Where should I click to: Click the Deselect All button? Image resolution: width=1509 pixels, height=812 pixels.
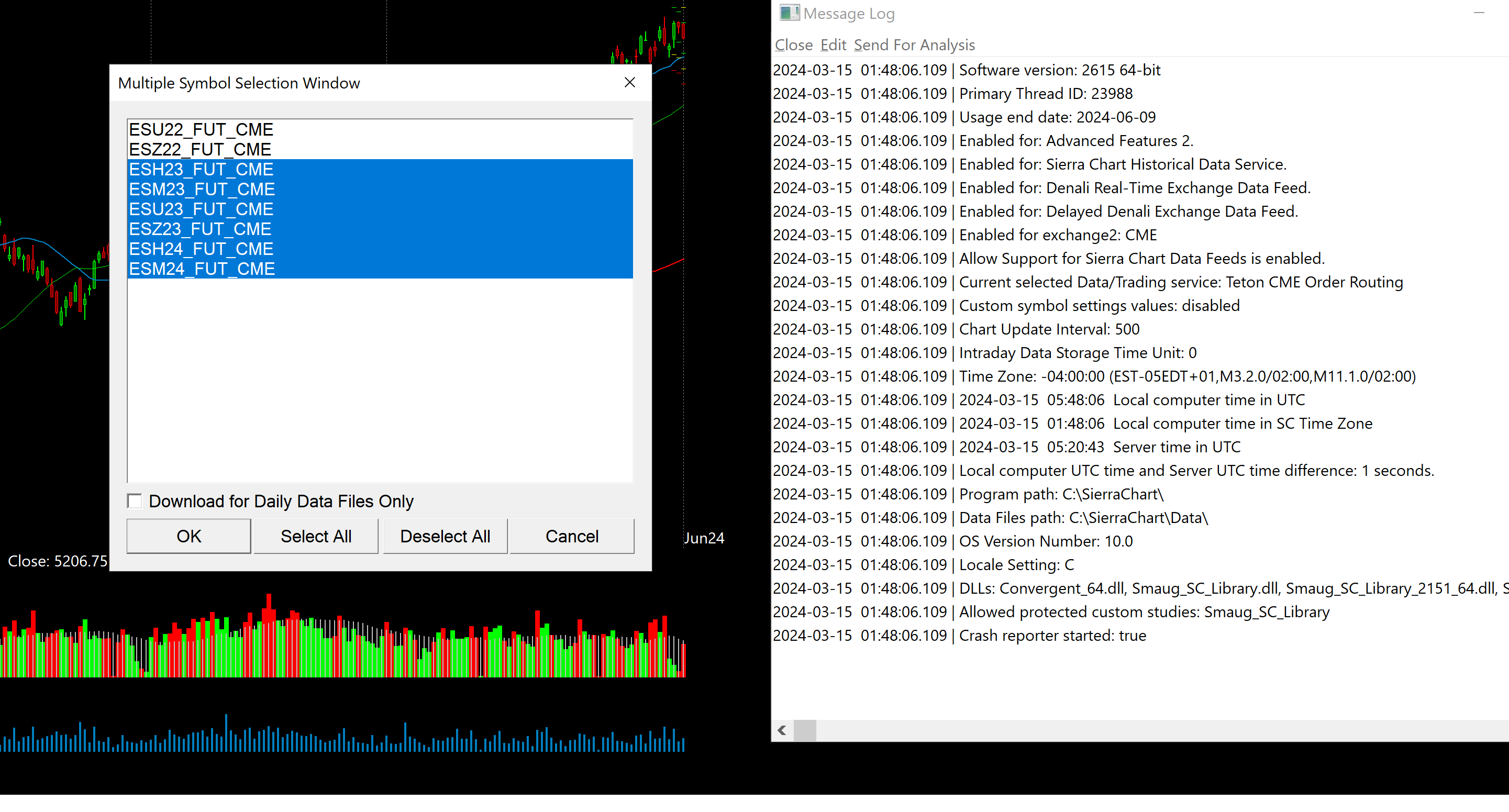[445, 536]
